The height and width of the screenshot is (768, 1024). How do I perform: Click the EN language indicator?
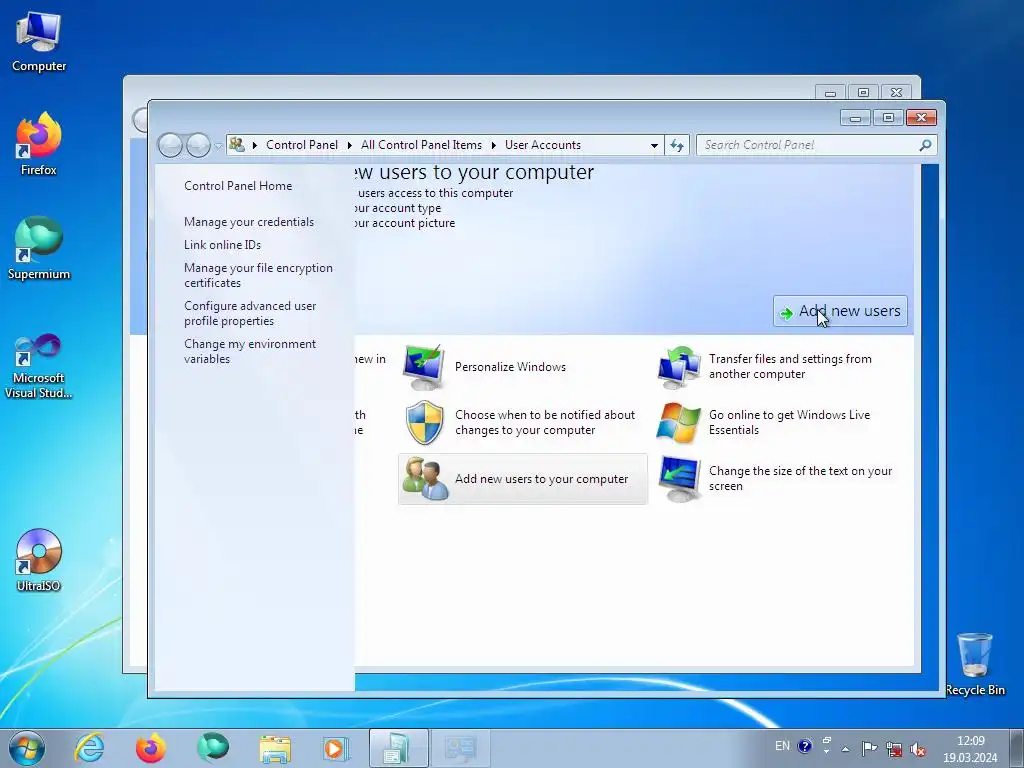coord(782,746)
